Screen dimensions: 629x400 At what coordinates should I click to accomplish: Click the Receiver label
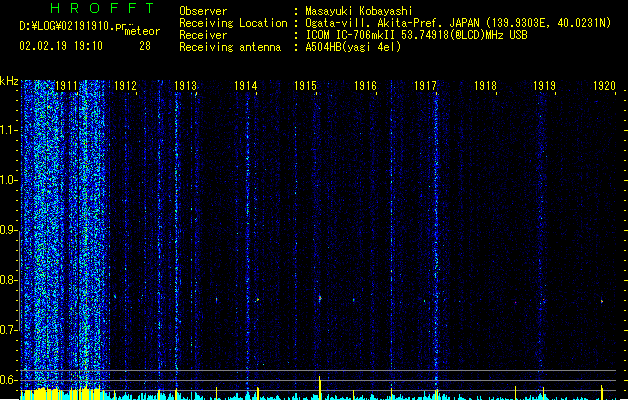click(203, 35)
